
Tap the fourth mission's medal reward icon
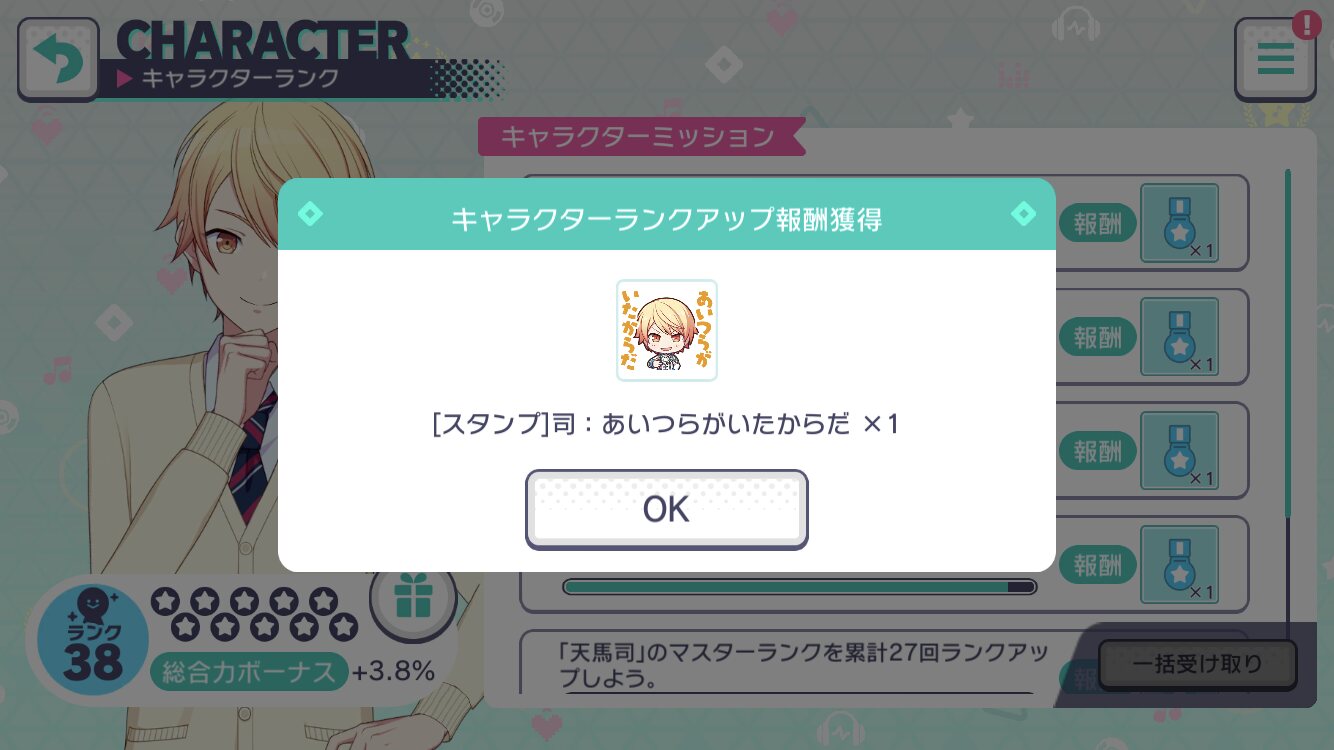pyautogui.click(x=1180, y=565)
